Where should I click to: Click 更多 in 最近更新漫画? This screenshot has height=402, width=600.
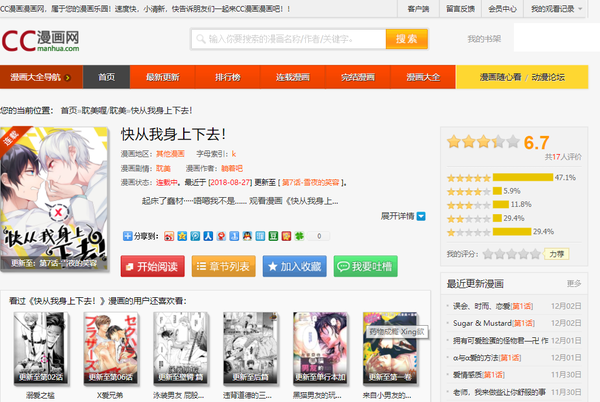point(574,283)
